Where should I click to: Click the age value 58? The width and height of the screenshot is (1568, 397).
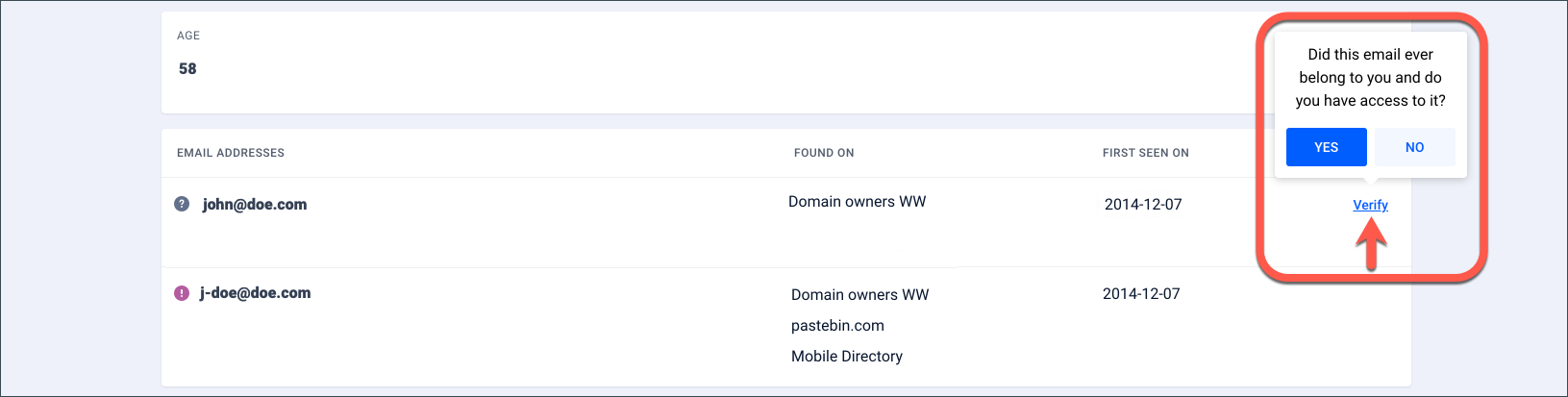[x=187, y=69]
